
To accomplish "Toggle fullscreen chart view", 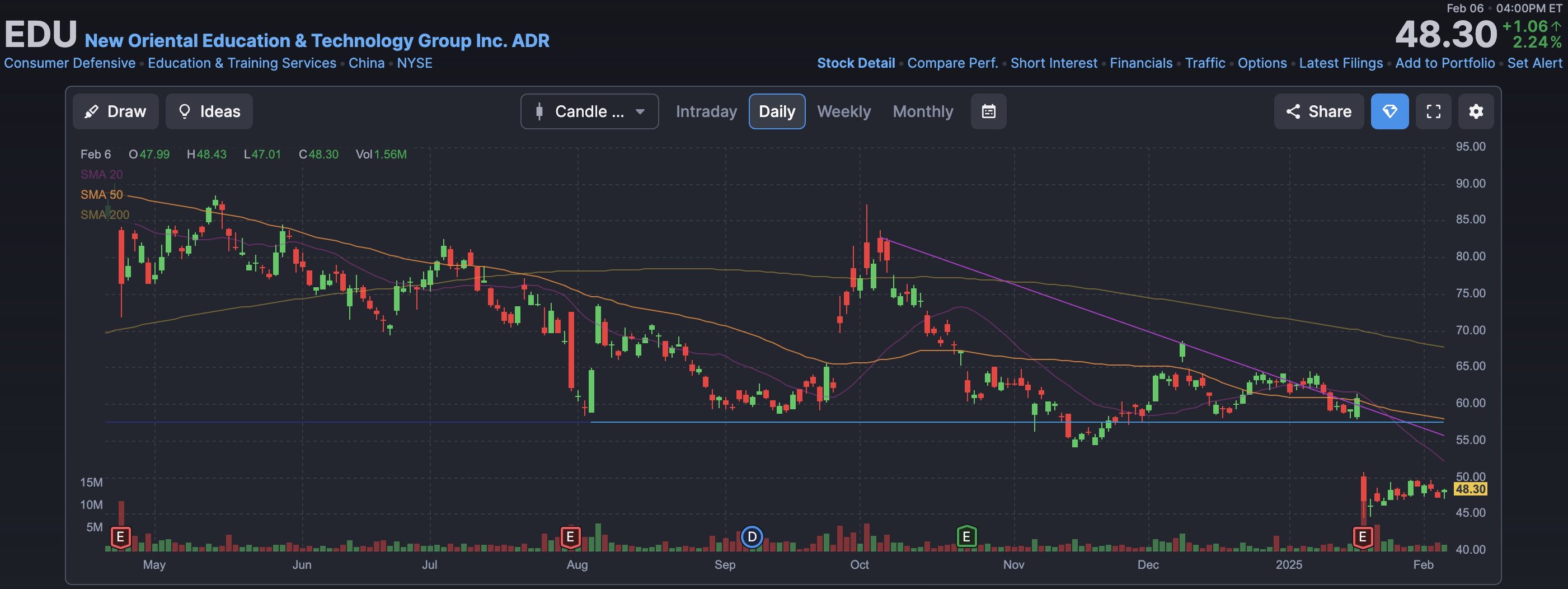I will point(1434,111).
